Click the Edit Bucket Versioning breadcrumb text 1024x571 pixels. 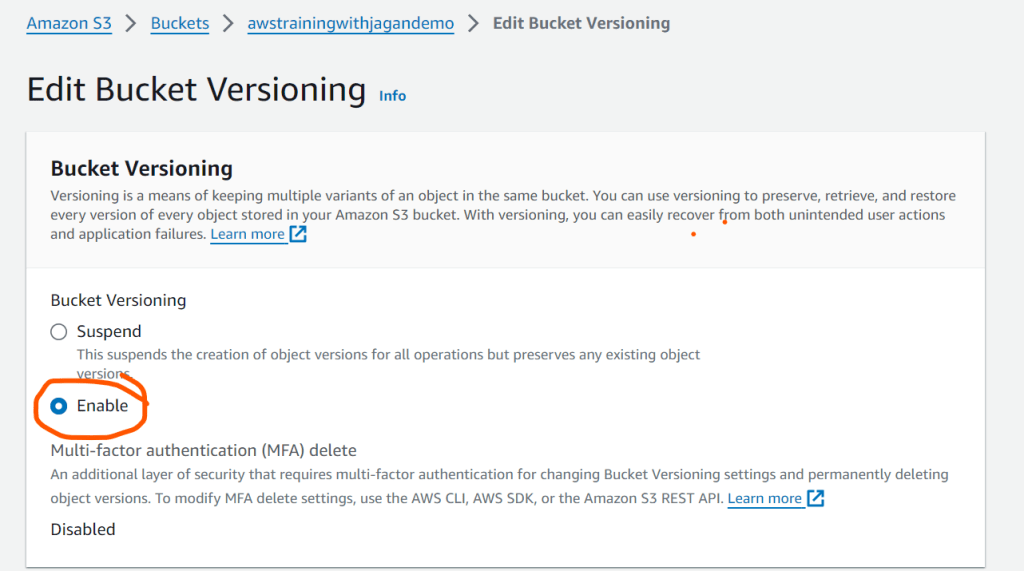(581, 23)
